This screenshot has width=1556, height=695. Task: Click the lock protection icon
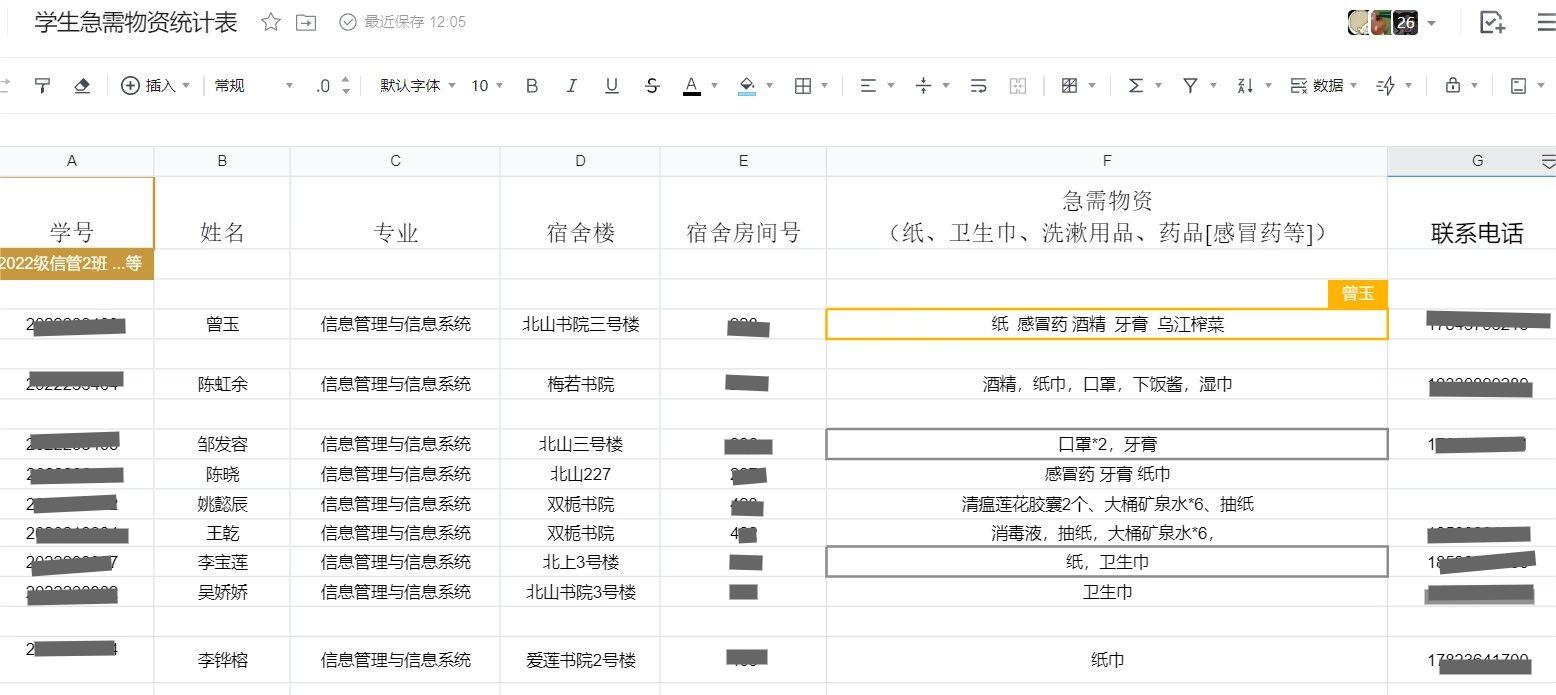point(1453,86)
